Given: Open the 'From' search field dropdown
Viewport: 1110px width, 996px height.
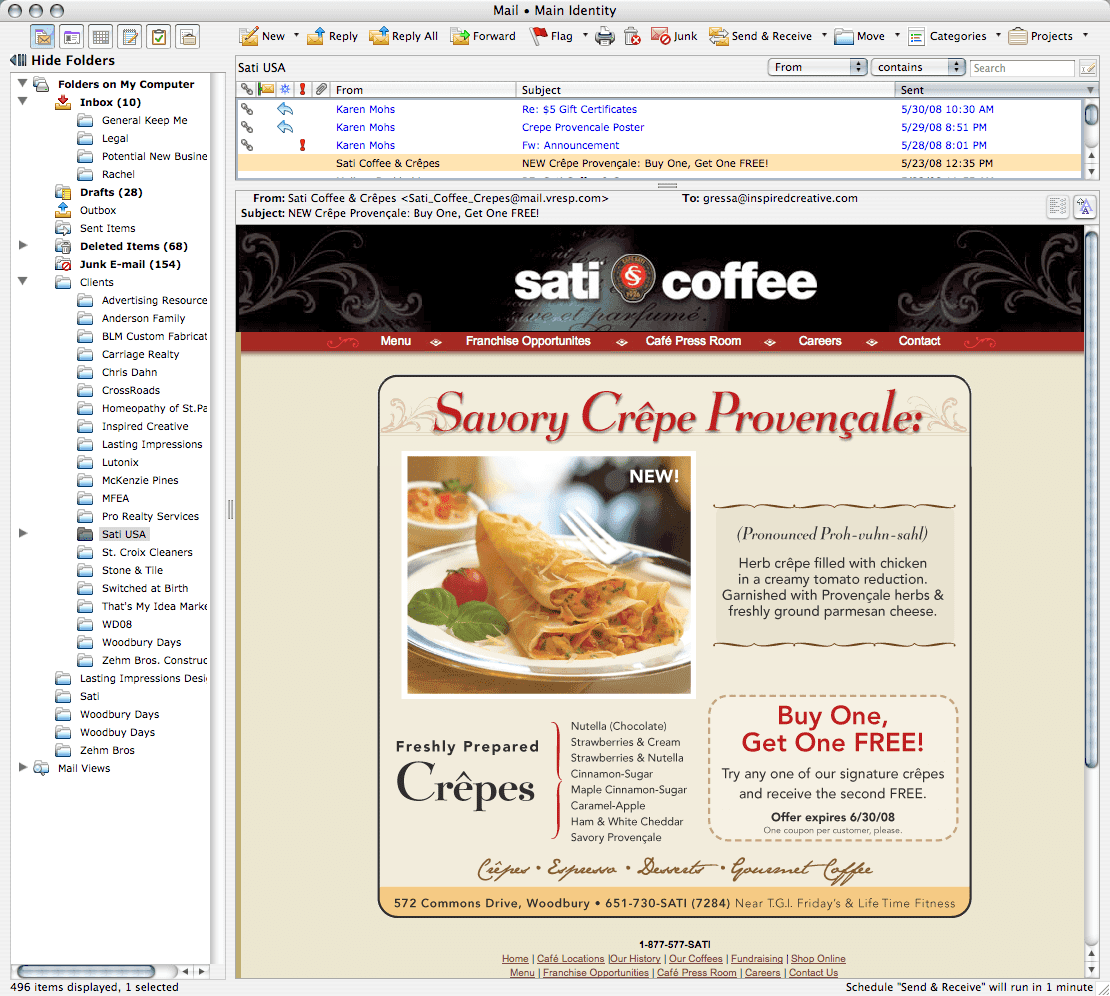Looking at the screenshot, I should [x=818, y=67].
